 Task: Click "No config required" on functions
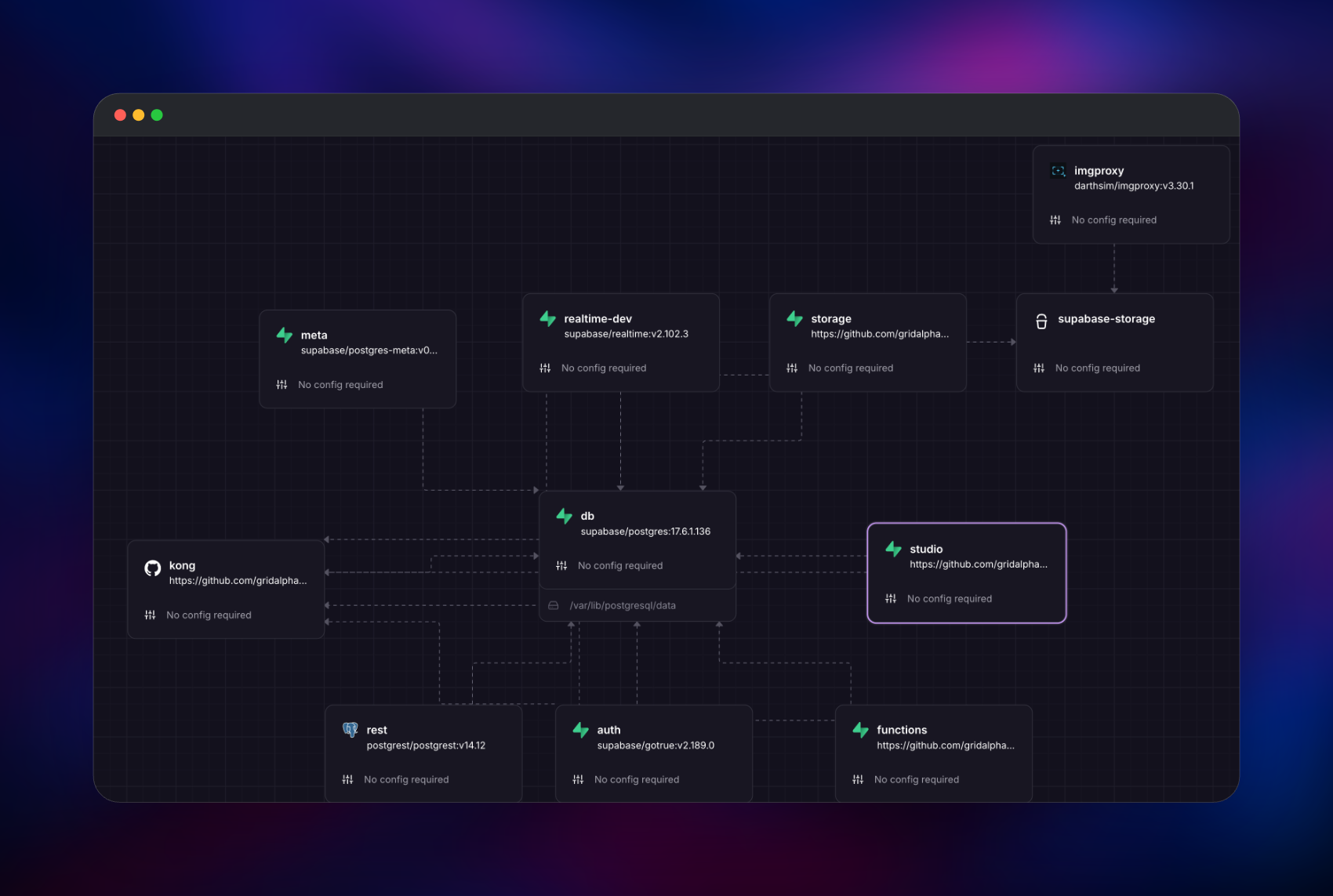(917, 780)
